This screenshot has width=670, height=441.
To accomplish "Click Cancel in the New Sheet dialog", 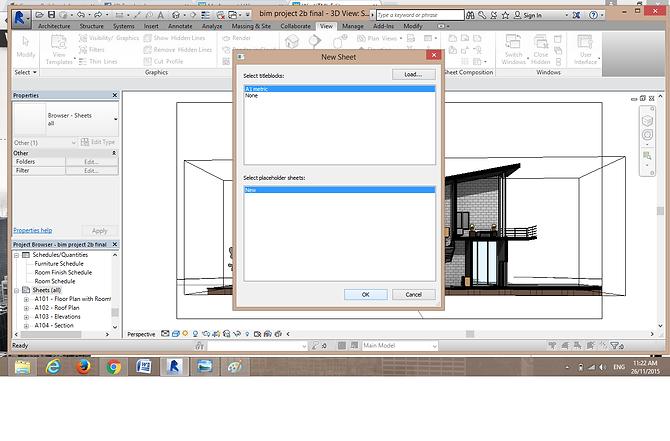I will [413, 294].
